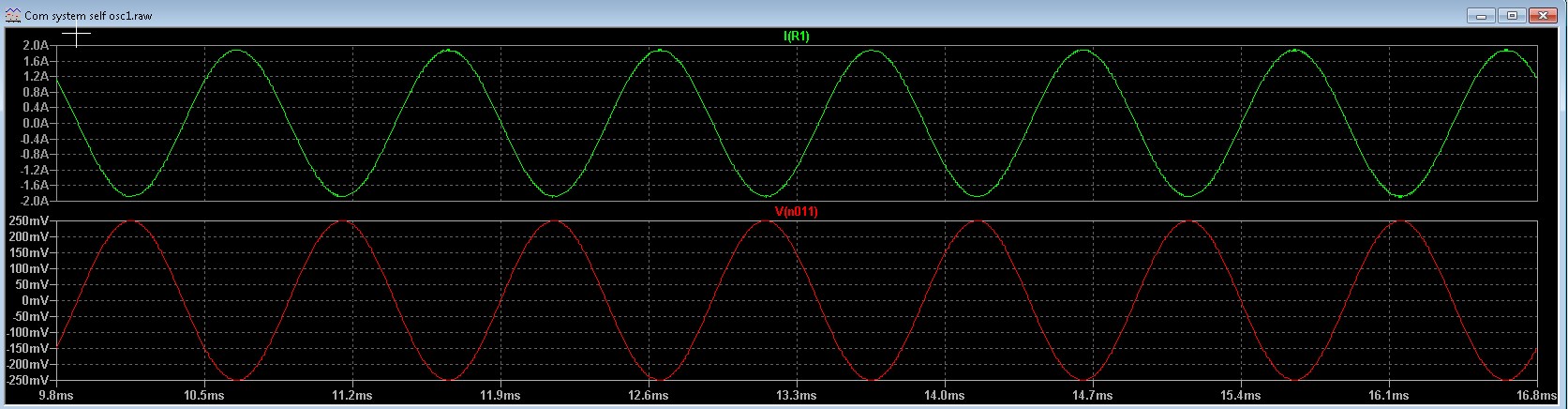The height and width of the screenshot is (409, 1568).
Task: Click the 2.0A label on current axis
Action: [36, 45]
